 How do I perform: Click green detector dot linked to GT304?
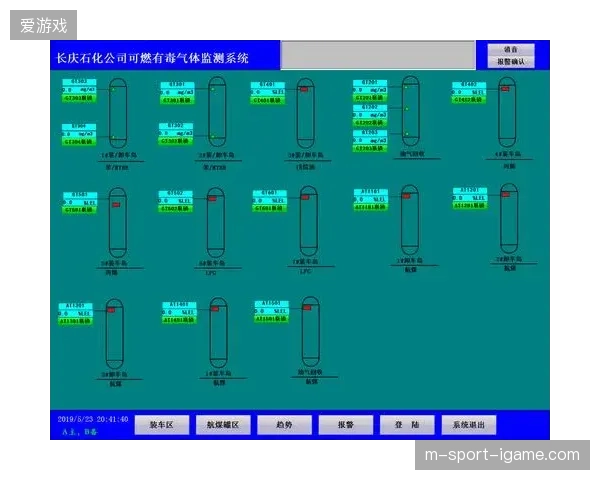[113, 137]
